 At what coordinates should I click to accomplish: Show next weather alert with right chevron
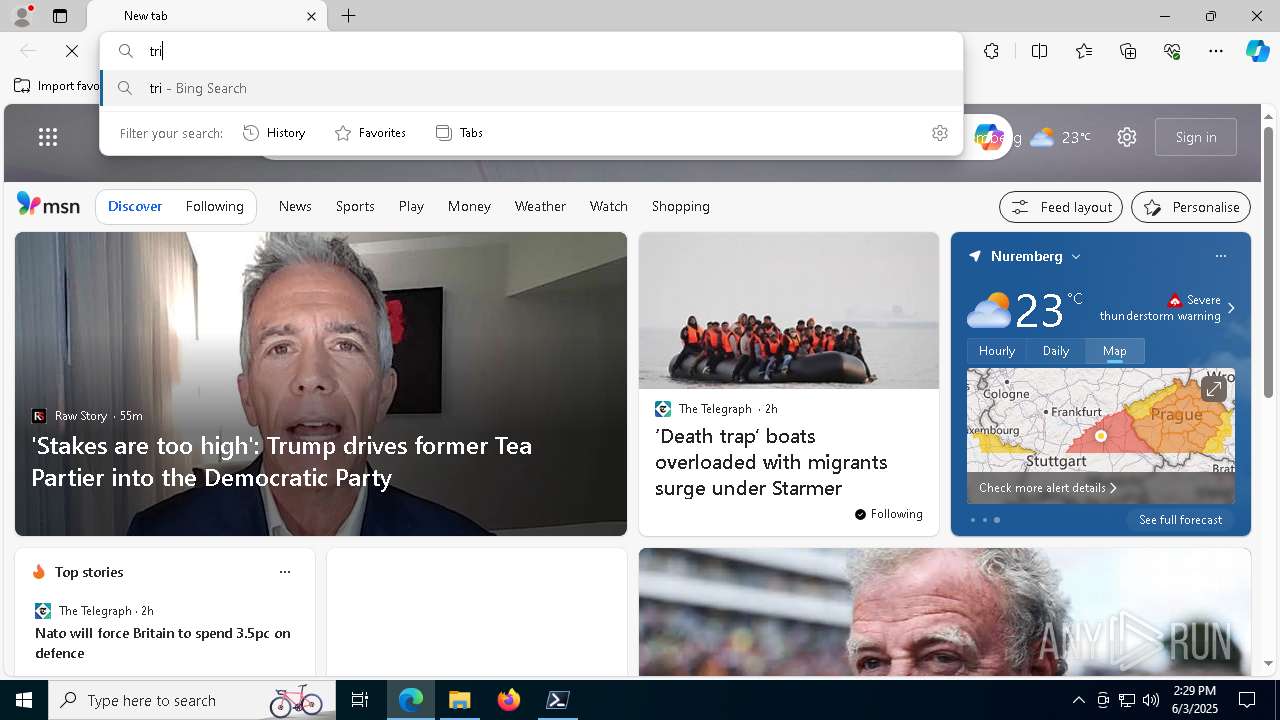(1231, 308)
